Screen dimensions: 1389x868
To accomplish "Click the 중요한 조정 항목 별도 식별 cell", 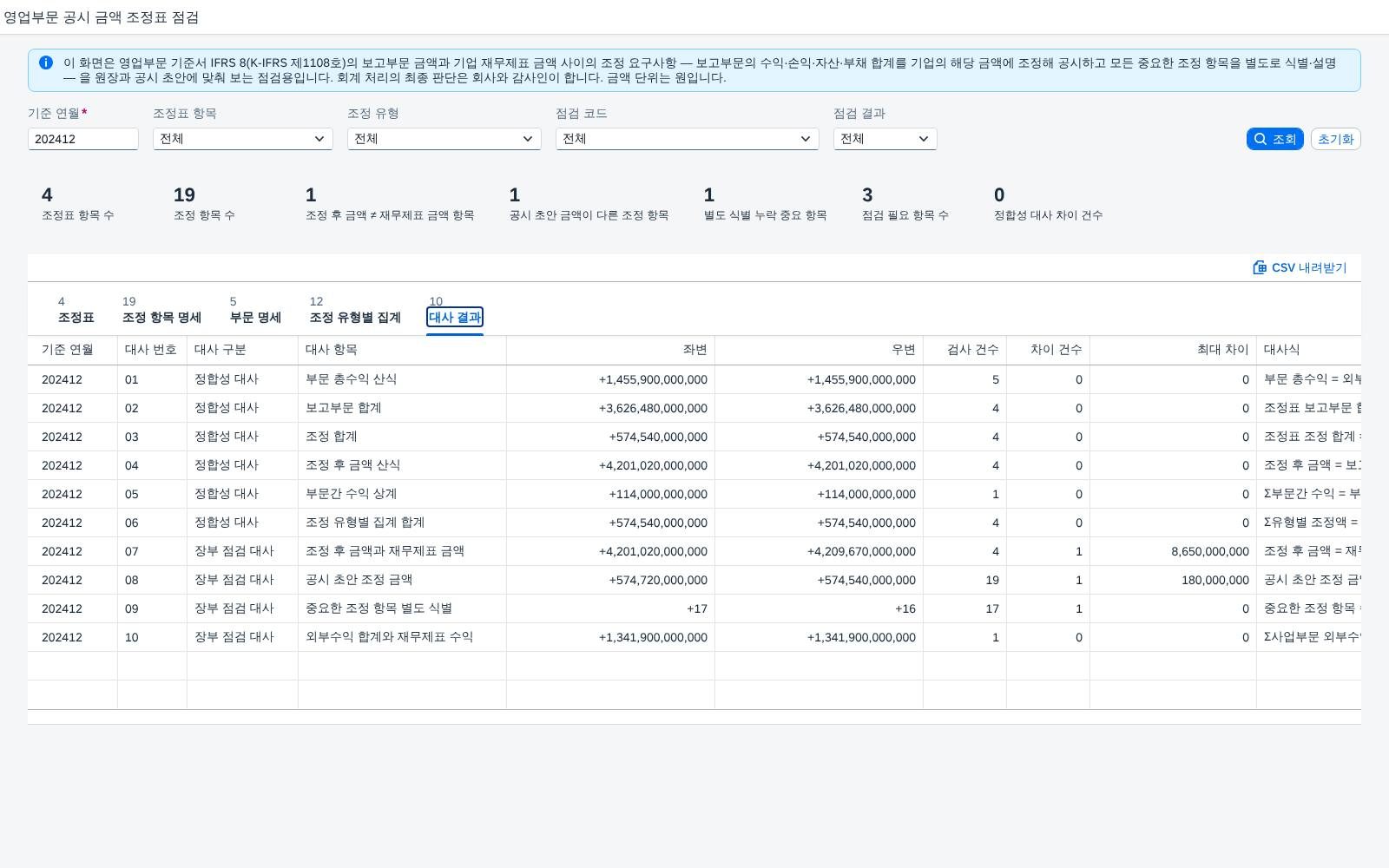I will [x=402, y=608].
